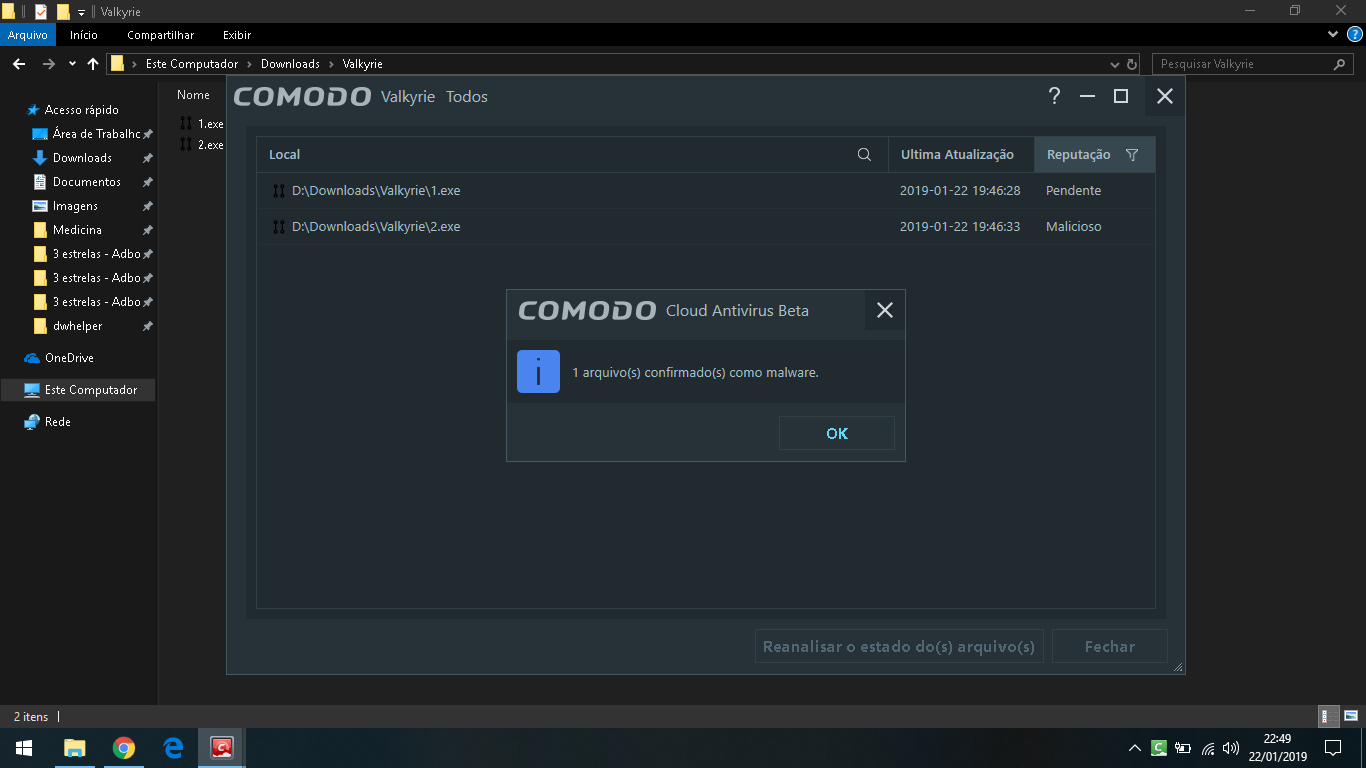The image size is (1366, 768).
Task: Open the Quick Access Toolbar customize dropdown
Action: (x=81, y=12)
